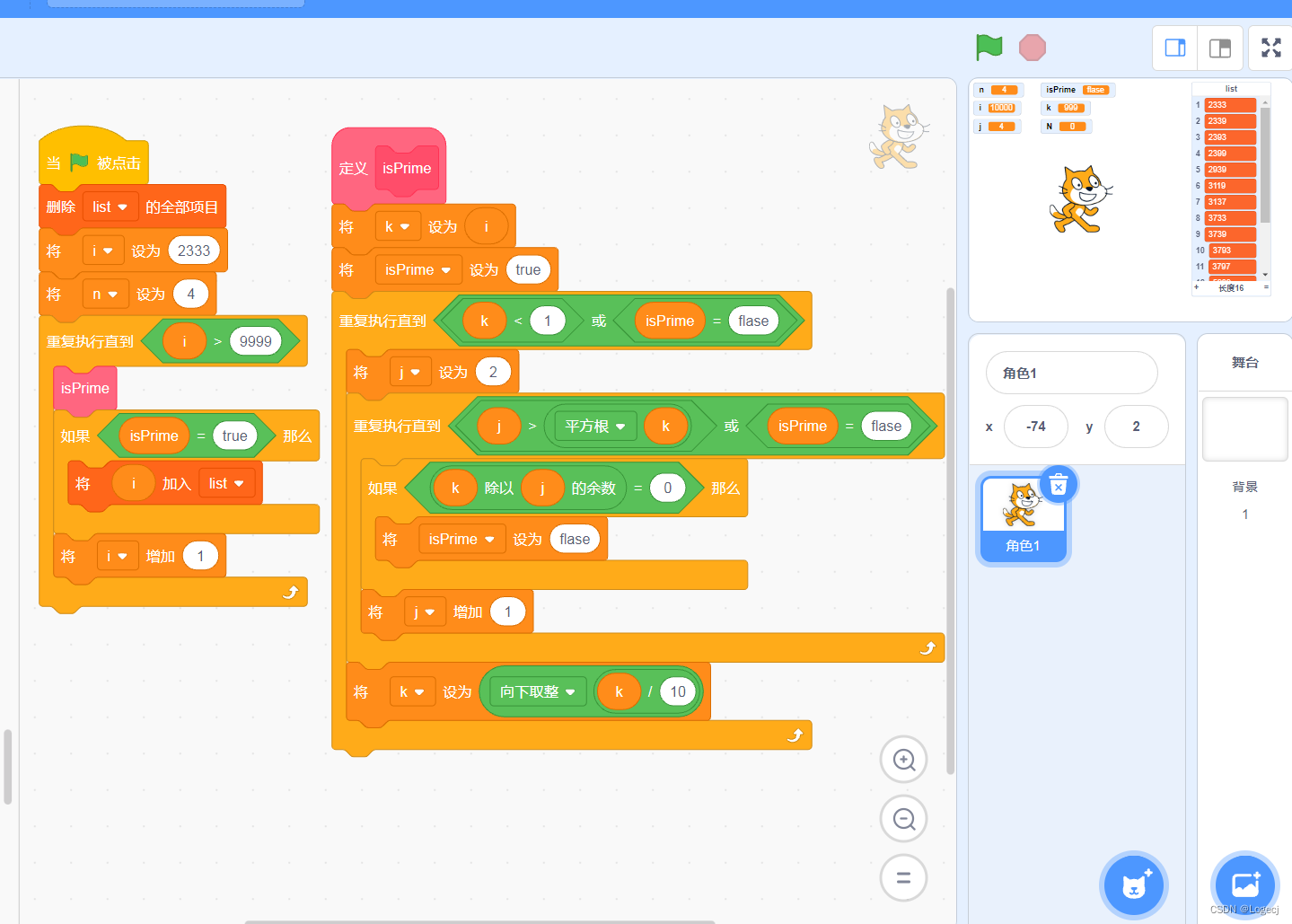
Task: Select the 角色1 sprite thumbnail
Action: 1023,519
